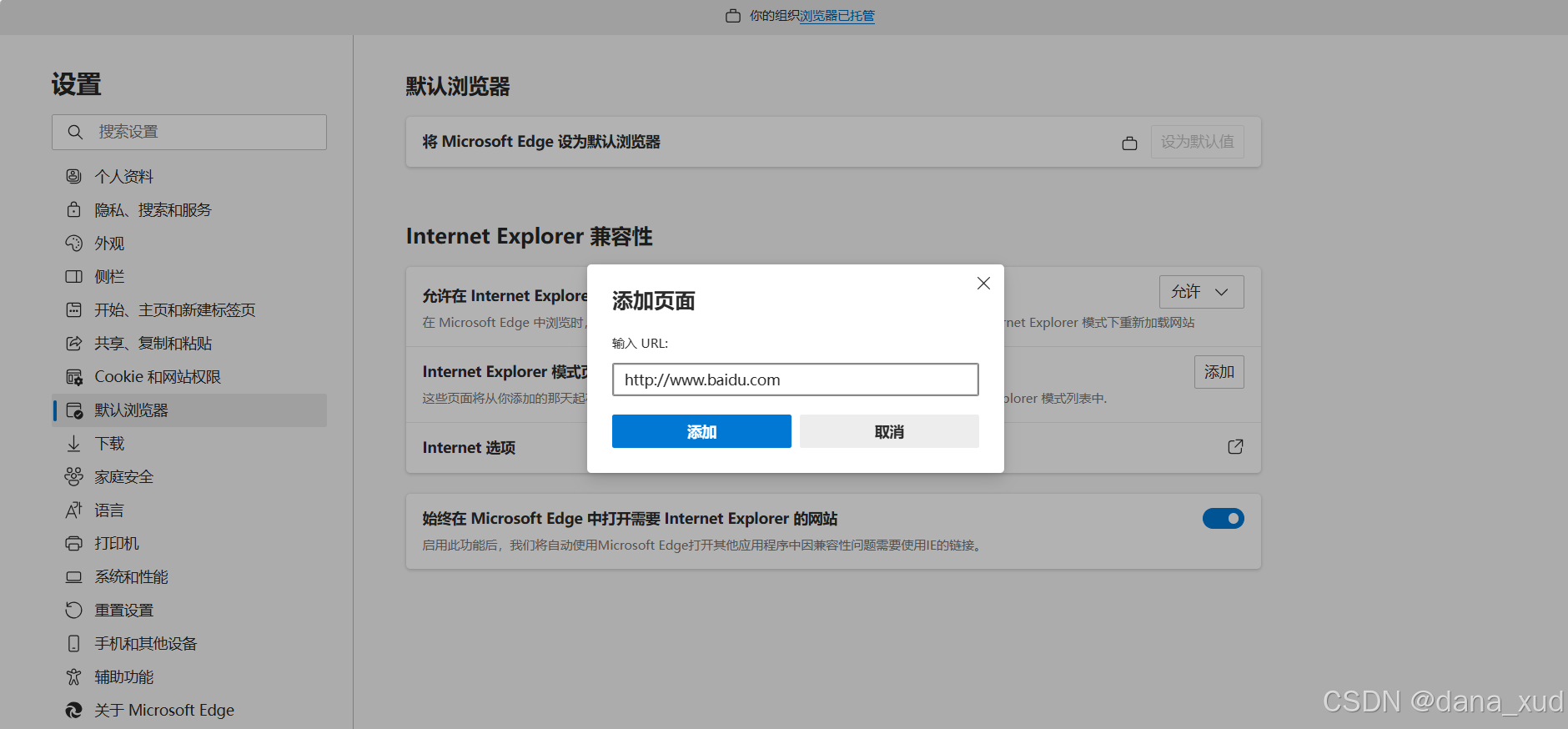
Task: Open 系统和性能 settings section
Action: 189,577
